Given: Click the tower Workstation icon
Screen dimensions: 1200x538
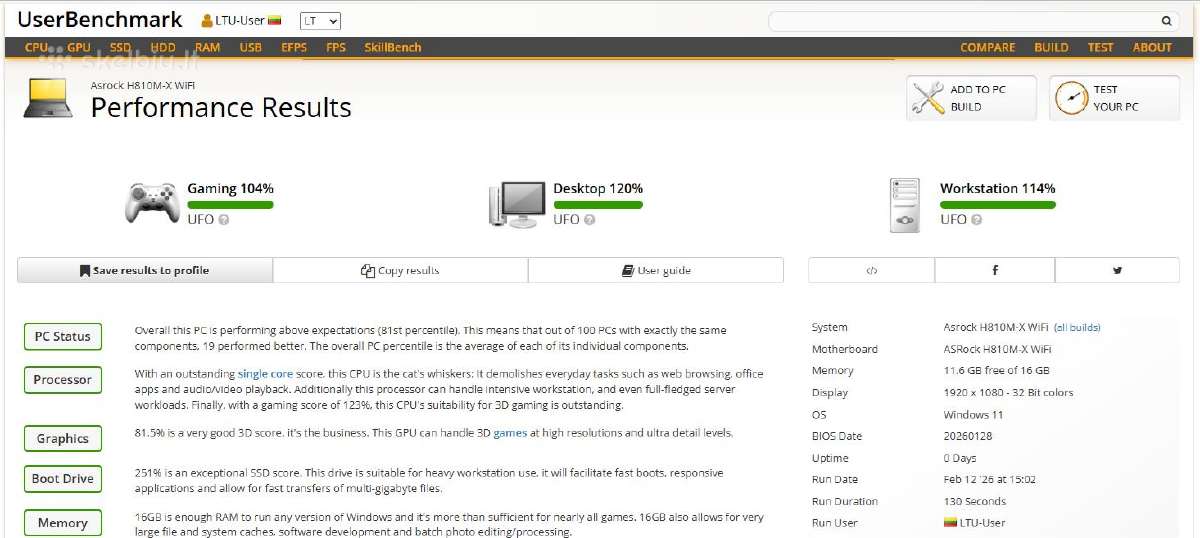Looking at the screenshot, I should point(904,205).
